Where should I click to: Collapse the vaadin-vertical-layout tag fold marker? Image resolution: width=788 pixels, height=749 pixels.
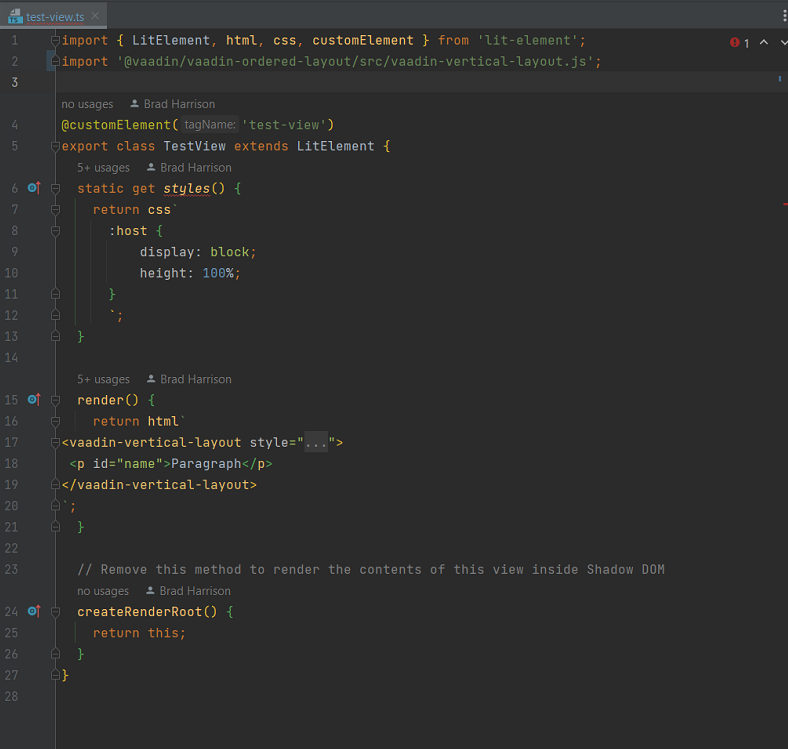click(x=55, y=442)
